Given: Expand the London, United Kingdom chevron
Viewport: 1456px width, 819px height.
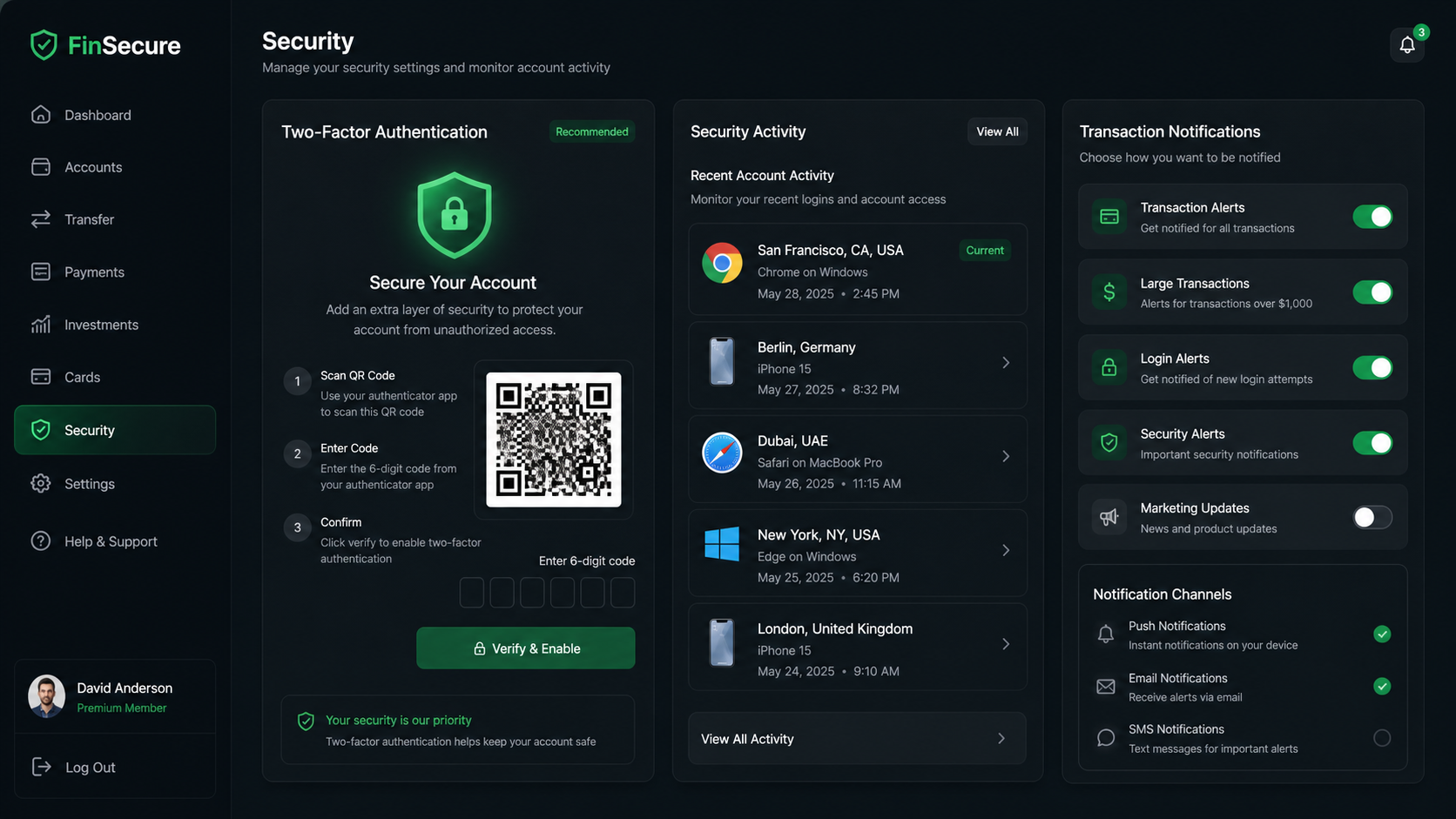Looking at the screenshot, I should click(1006, 645).
